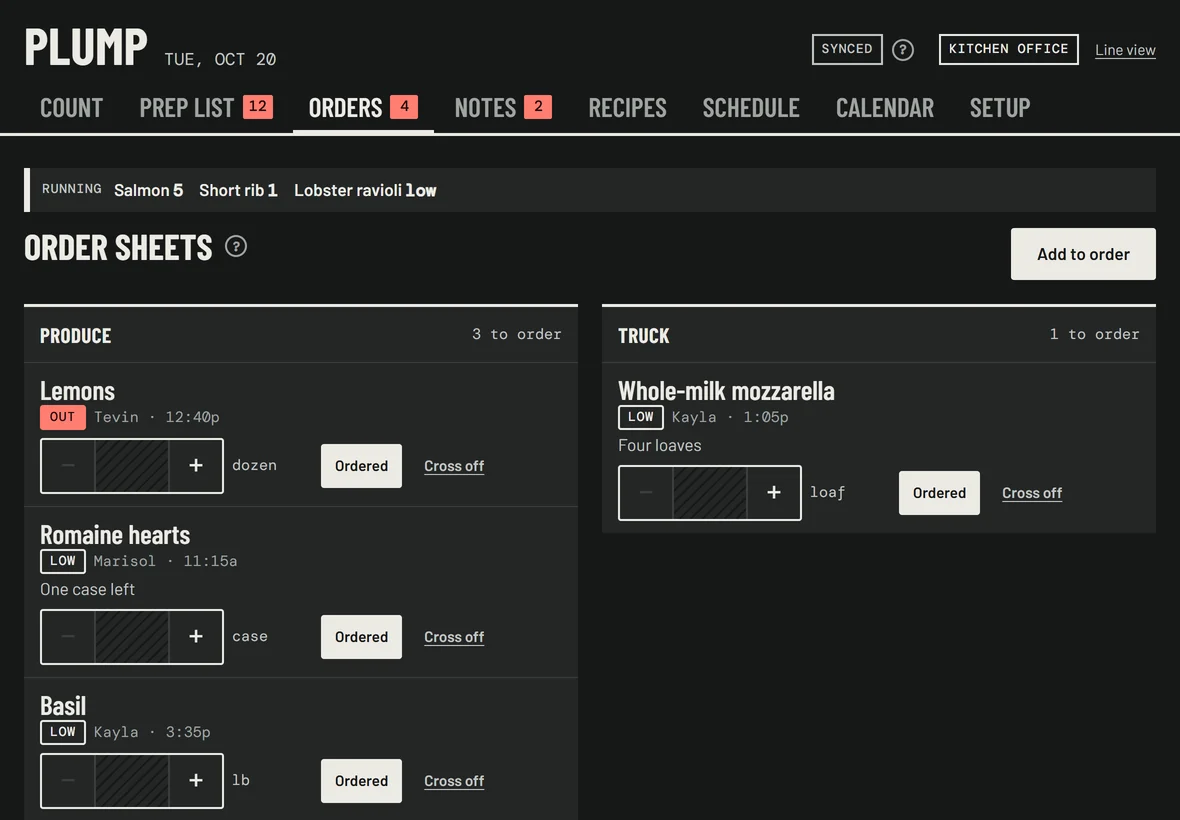Increase Basil quantity with plus button
This screenshot has width=1180, height=820.
(x=196, y=781)
